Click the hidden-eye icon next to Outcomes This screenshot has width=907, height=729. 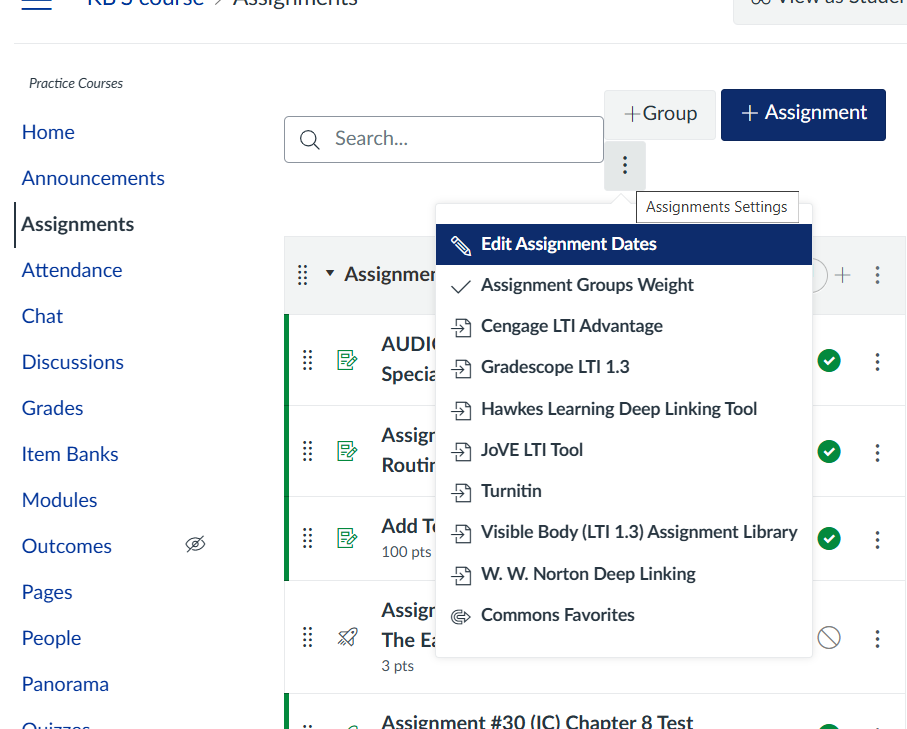195,544
